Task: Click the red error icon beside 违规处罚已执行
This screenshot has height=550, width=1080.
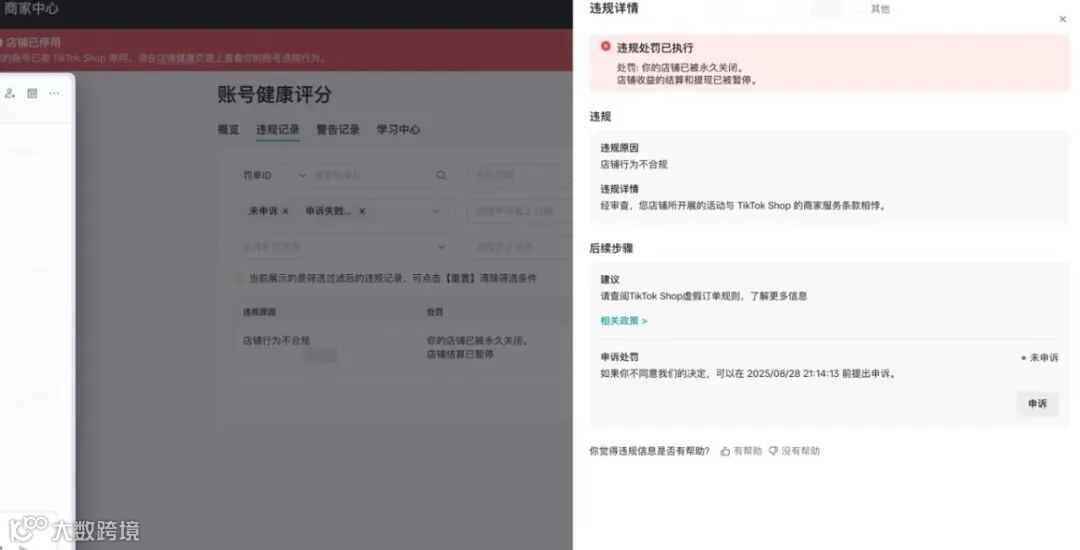Action: pyautogui.click(x=605, y=46)
